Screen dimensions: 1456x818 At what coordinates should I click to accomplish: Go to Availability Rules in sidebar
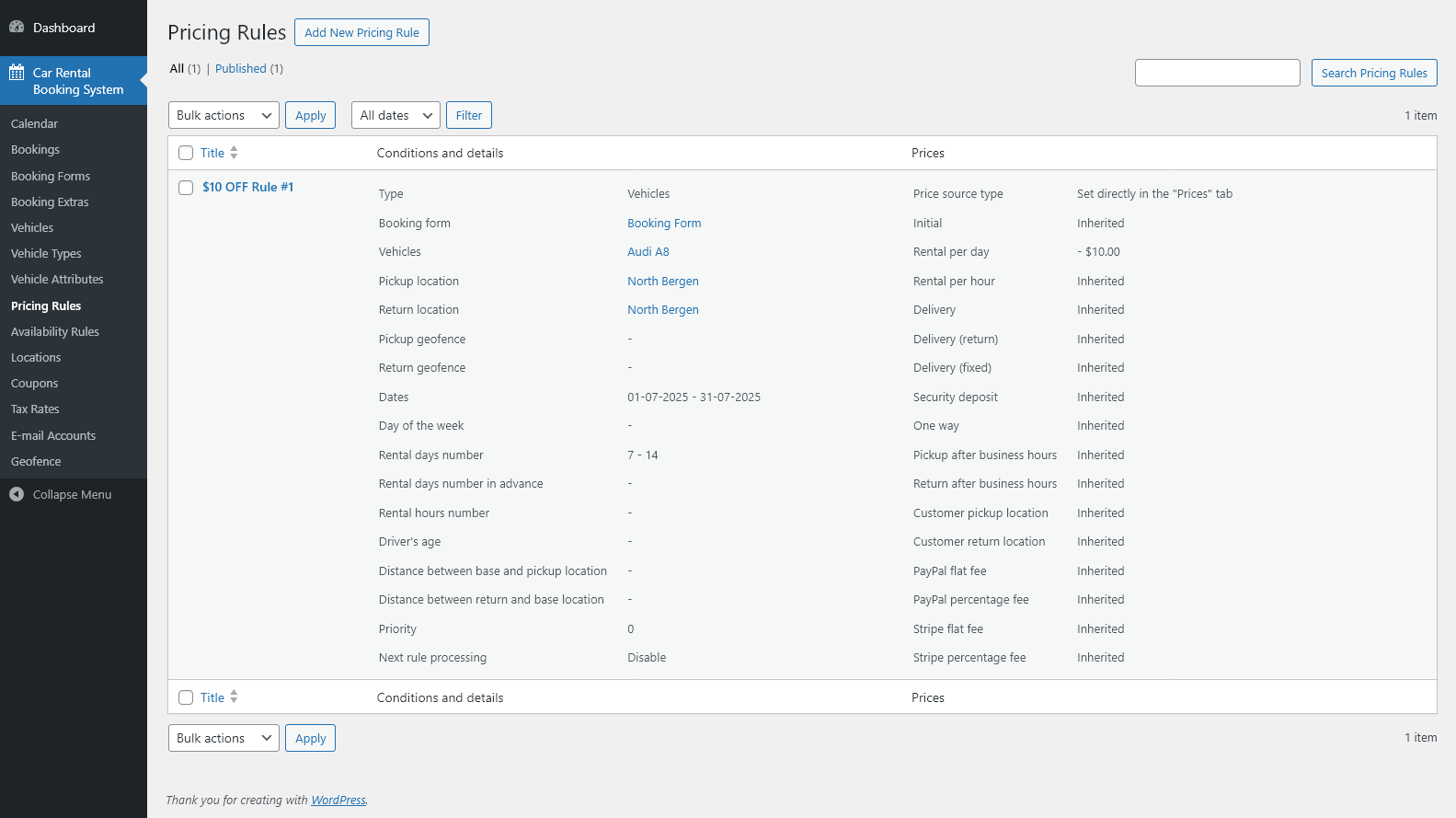(x=55, y=331)
